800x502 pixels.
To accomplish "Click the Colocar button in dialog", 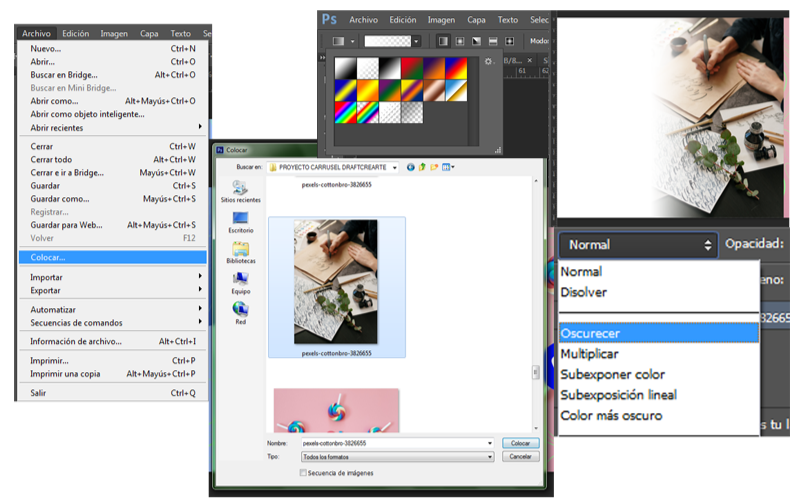I will point(520,443).
